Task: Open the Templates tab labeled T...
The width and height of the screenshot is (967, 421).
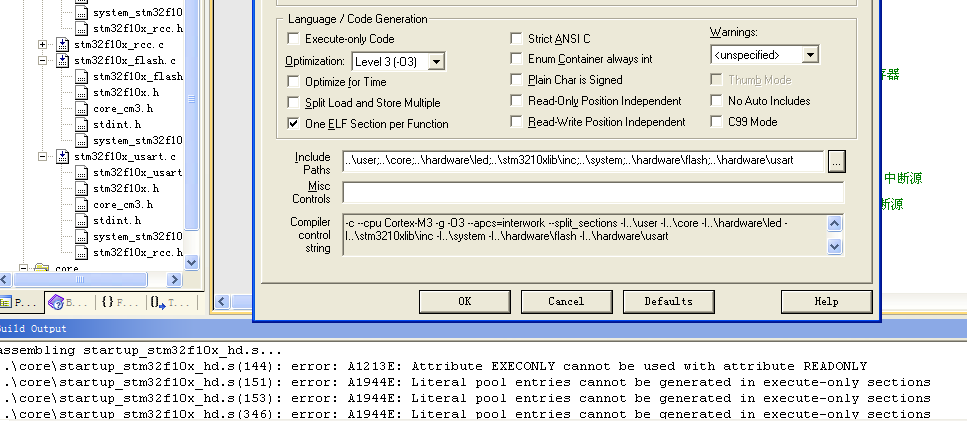Action: click(x=171, y=302)
